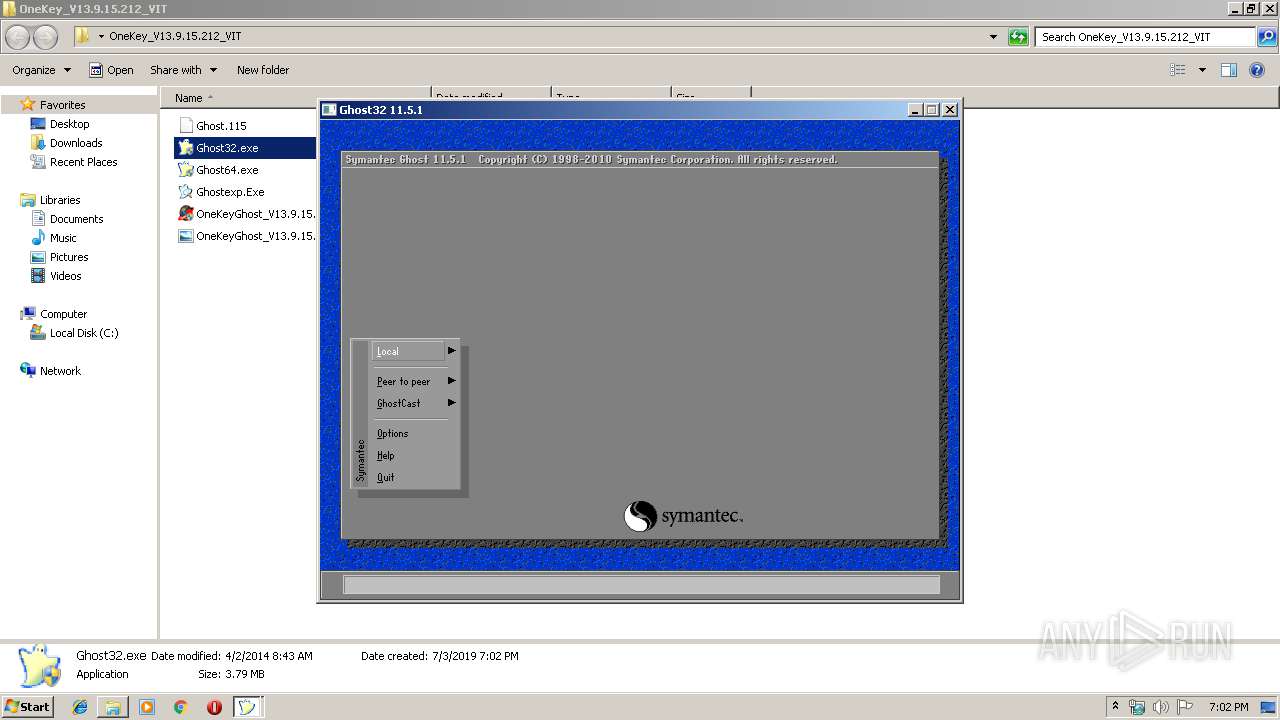Screen dimensions: 1280x720
Task: Open Action Center flag icon
Action: [1186, 707]
